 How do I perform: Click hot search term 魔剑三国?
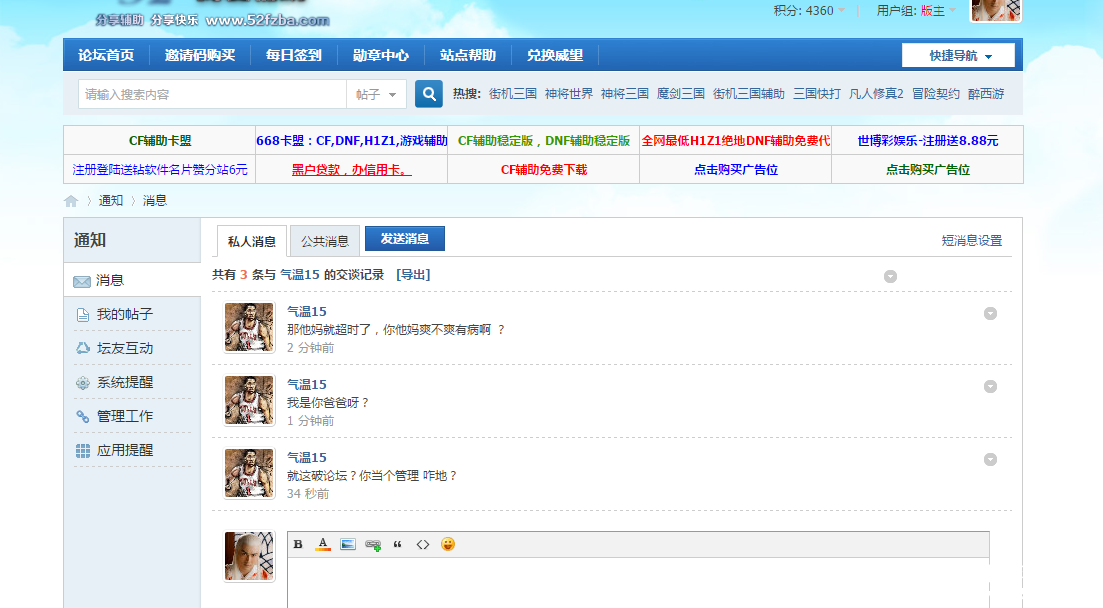pyautogui.click(x=680, y=94)
